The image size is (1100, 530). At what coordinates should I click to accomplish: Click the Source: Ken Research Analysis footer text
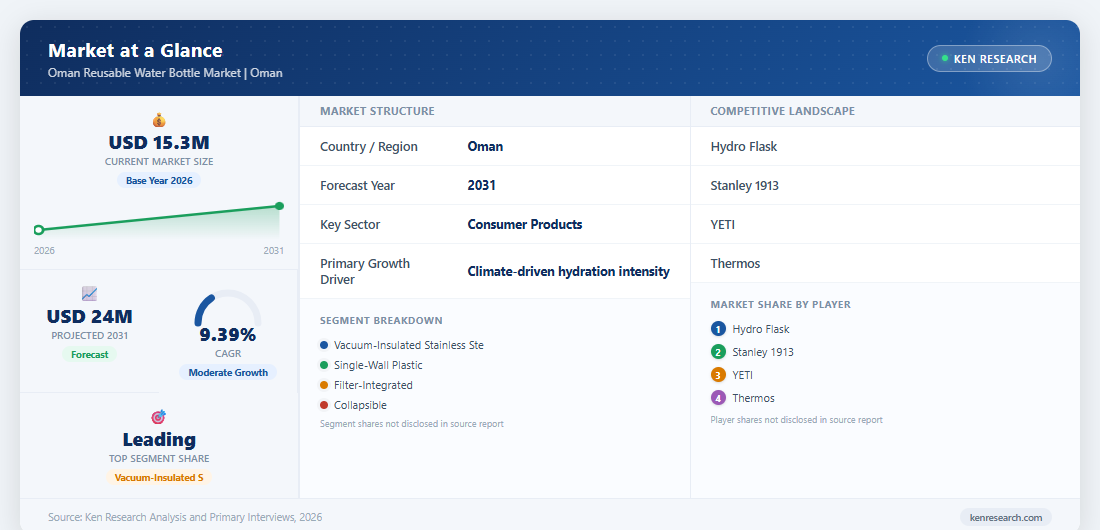coord(185,517)
